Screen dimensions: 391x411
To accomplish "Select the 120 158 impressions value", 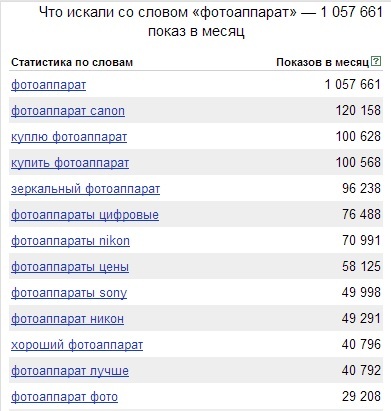I will (358, 110).
